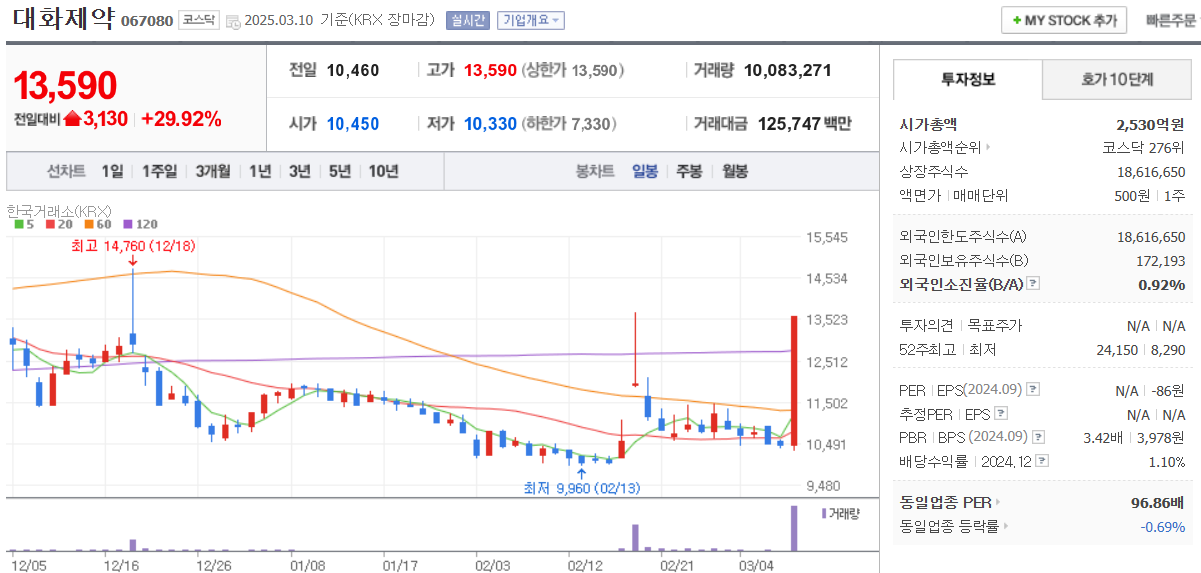Click the 동일업종 등락률 value -0.69%
The width and height of the screenshot is (1201, 573).
point(1163,526)
